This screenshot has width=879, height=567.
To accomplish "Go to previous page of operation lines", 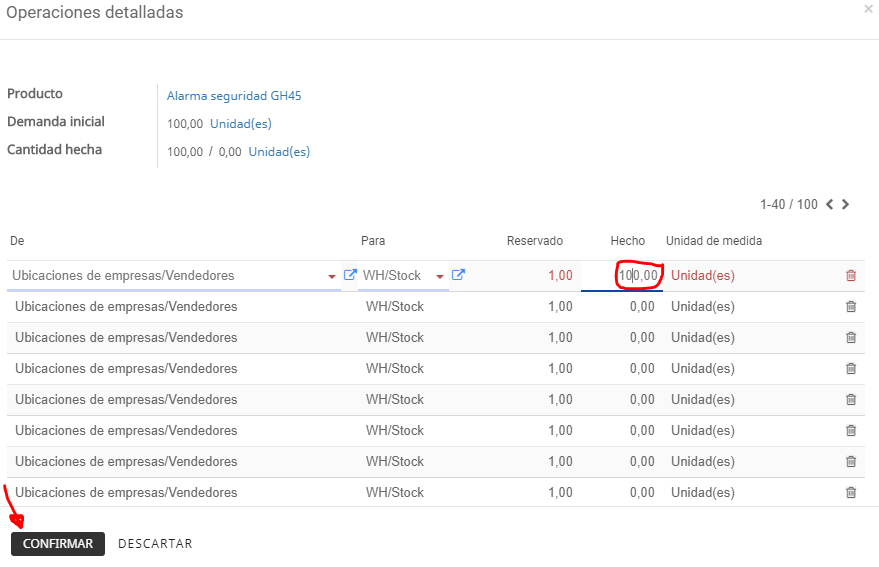I will [x=830, y=204].
